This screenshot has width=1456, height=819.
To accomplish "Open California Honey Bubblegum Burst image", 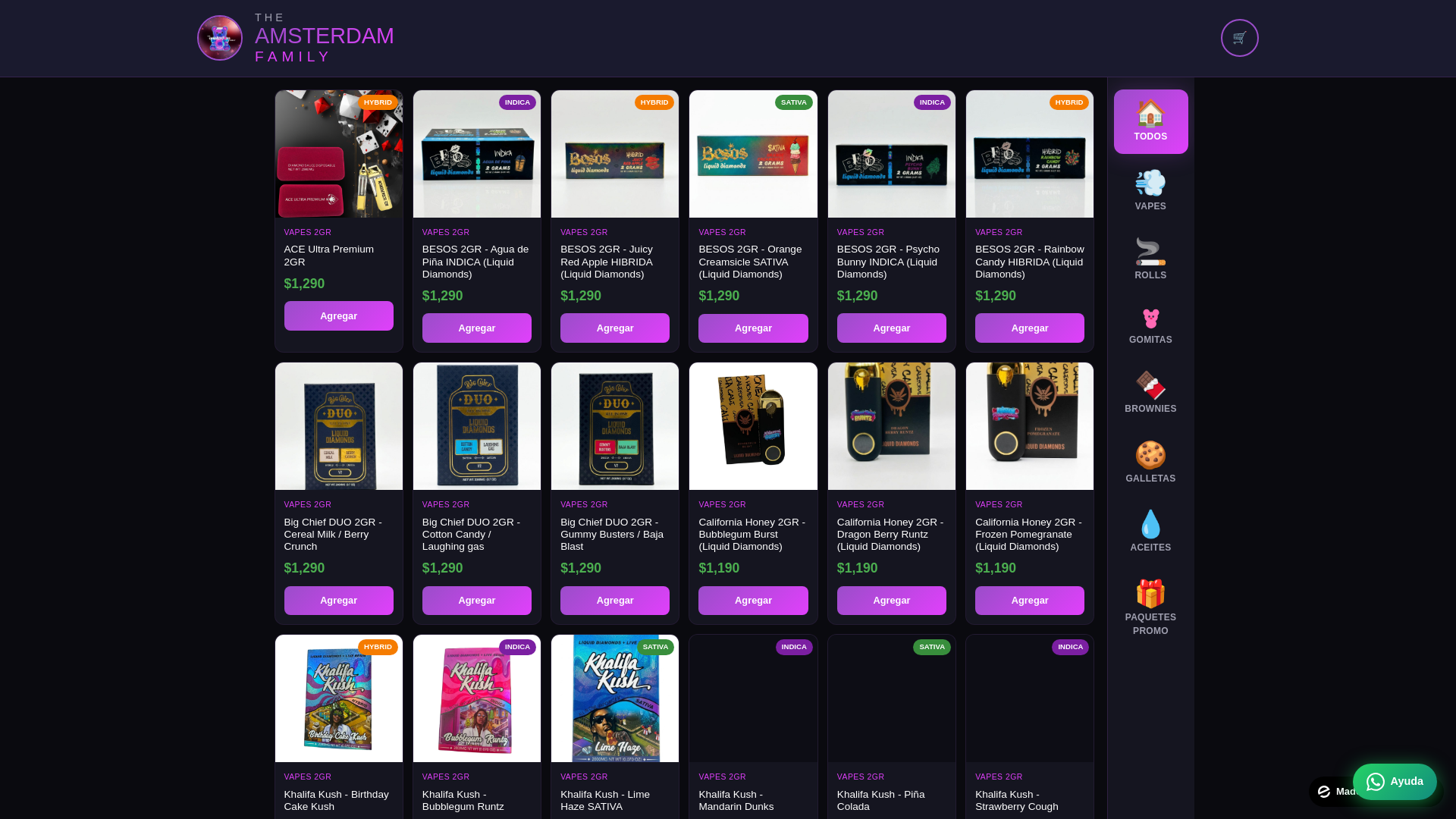I will 753,426.
